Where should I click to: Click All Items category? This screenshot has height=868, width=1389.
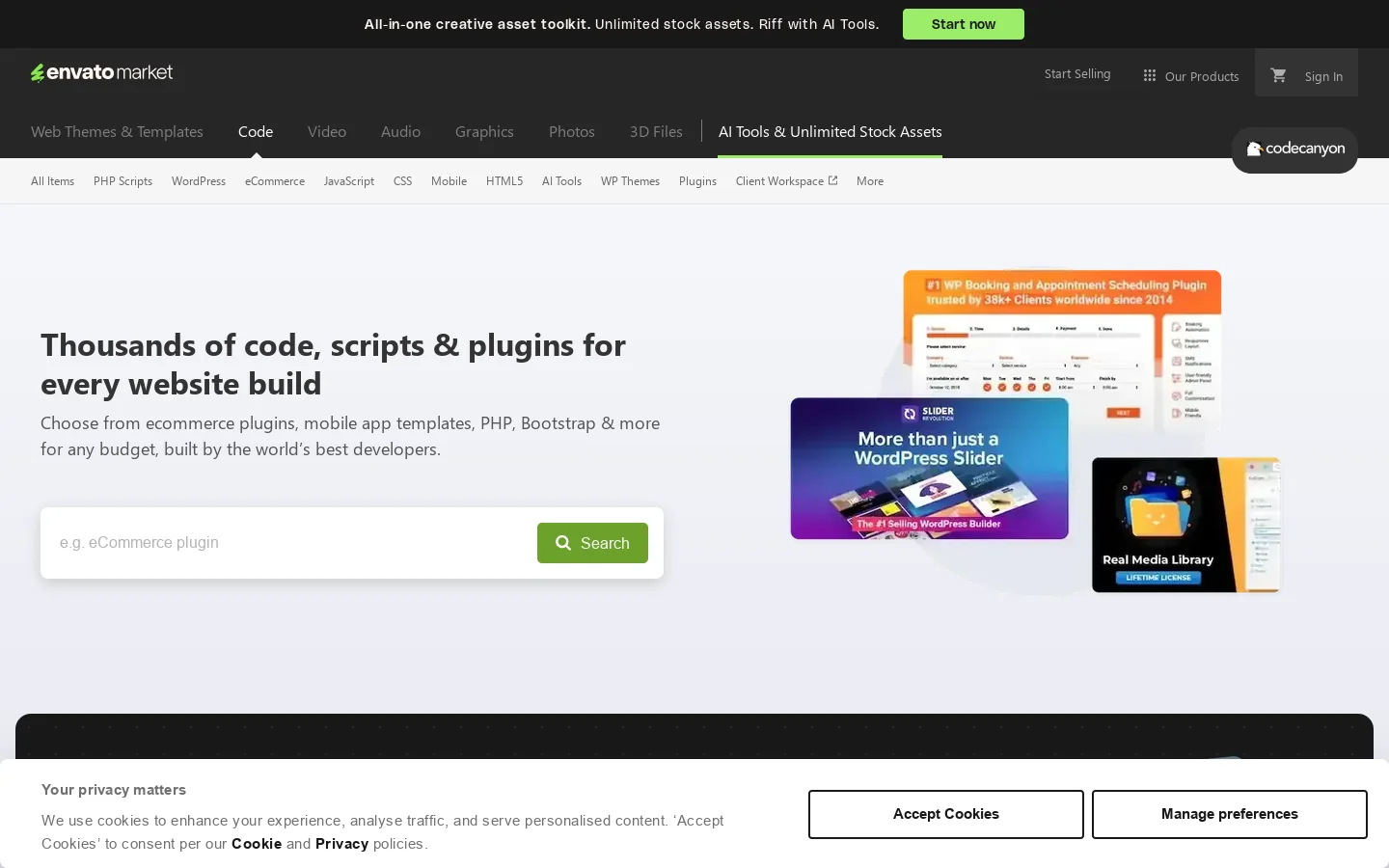(x=52, y=181)
